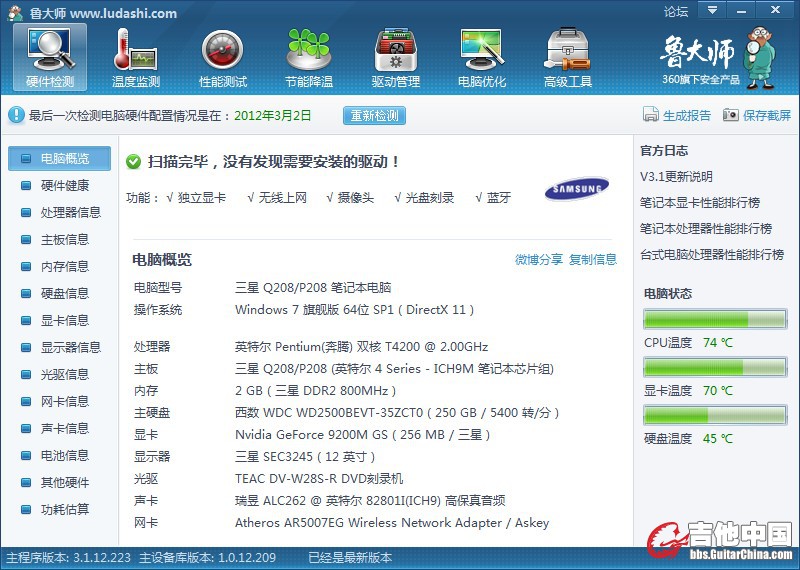
Task: Select 电脑概览 in the sidebar
Action: pyautogui.click(x=59, y=159)
